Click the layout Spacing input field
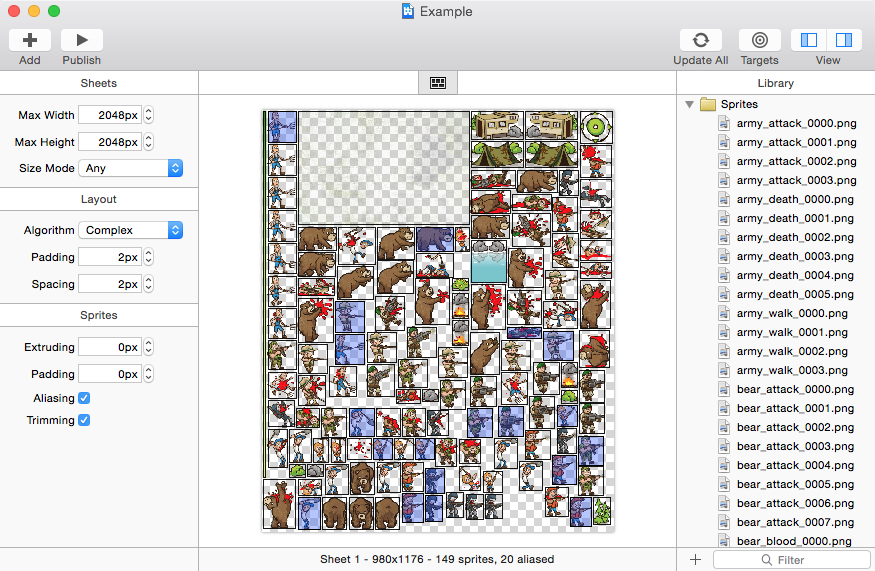 [109, 284]
